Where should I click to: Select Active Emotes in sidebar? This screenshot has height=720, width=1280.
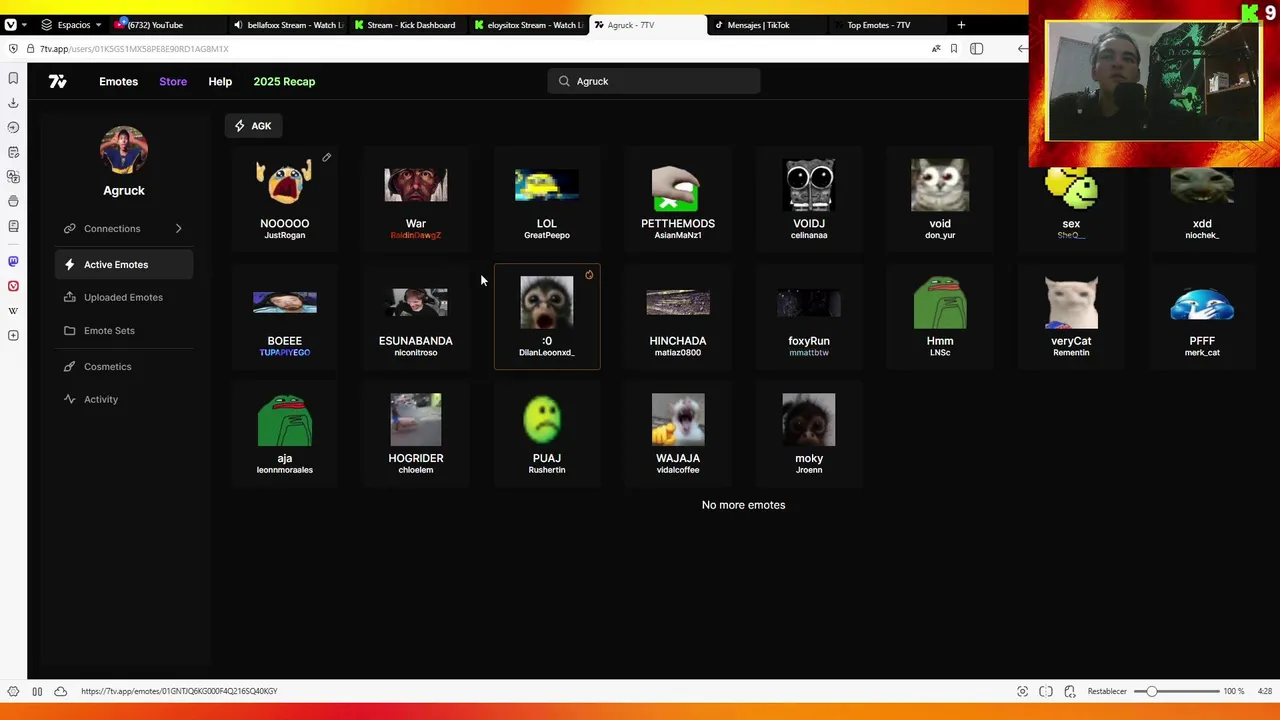click(x=124, y=265)
